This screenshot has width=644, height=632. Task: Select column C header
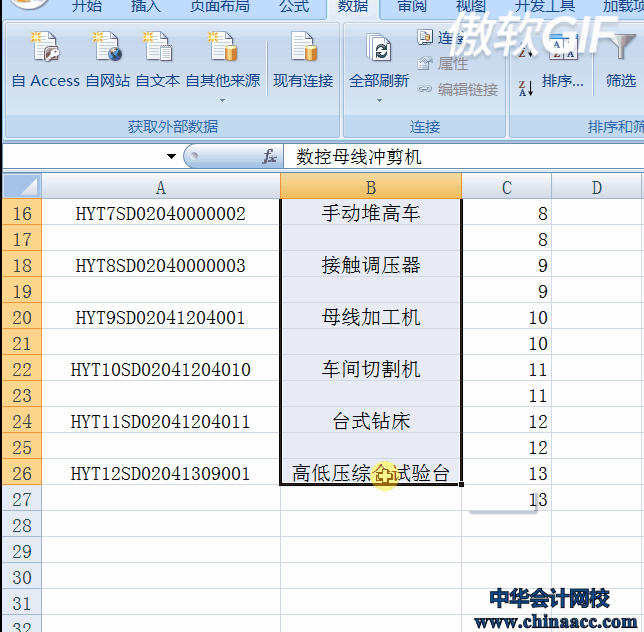pyautogui.click(x=506, y=187)
